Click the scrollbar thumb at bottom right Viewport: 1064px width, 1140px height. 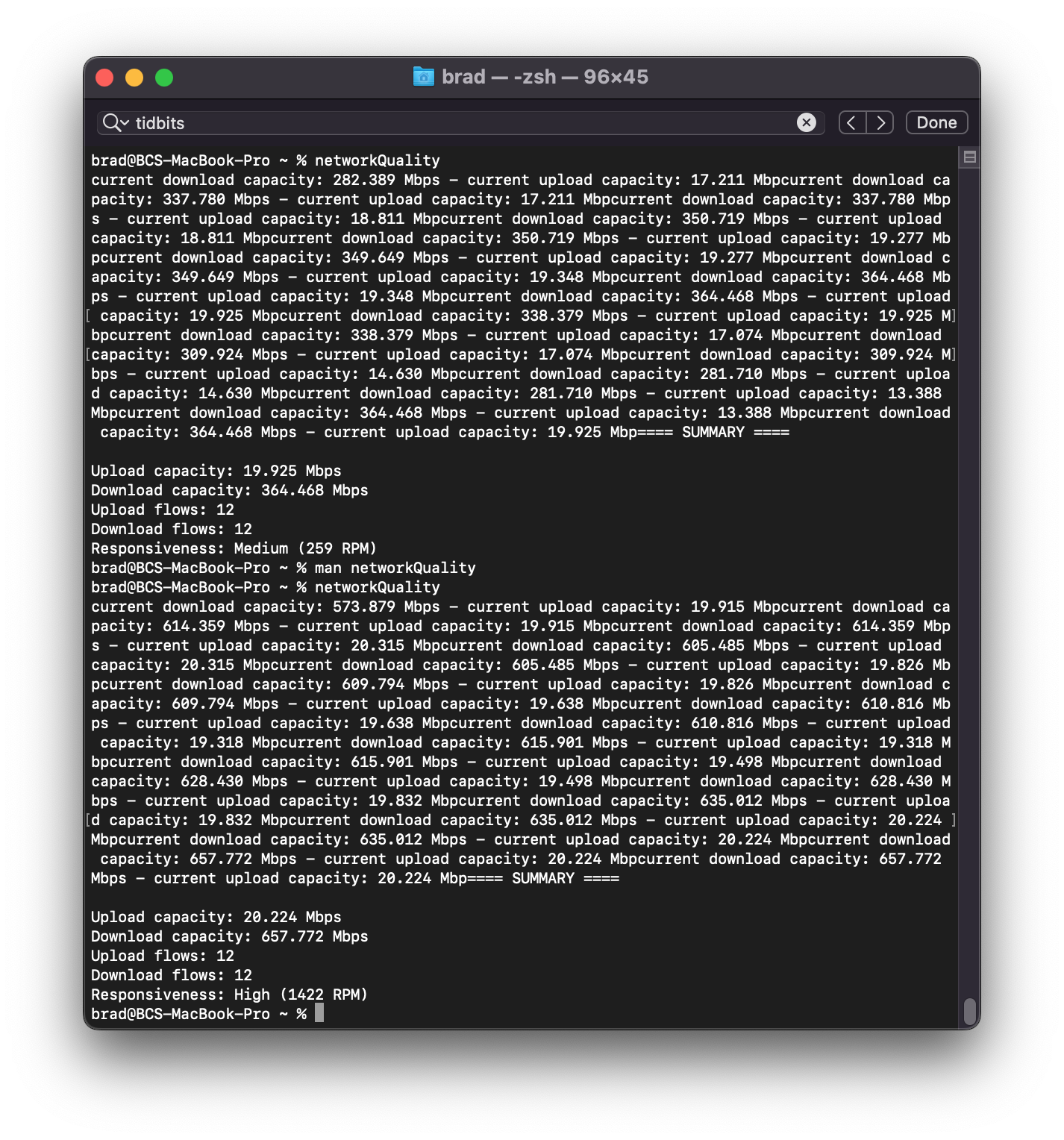click(x=969, y=1012)
